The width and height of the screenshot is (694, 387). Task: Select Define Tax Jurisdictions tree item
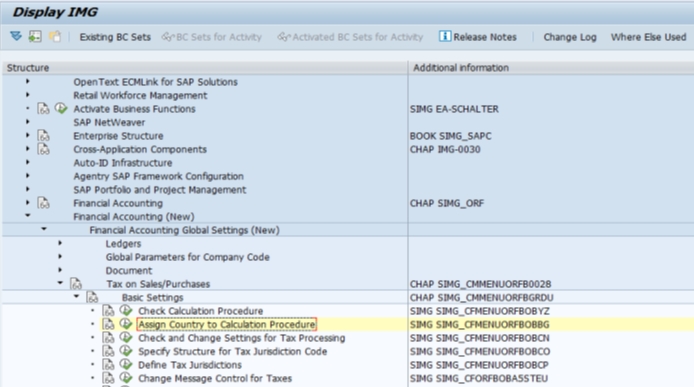pos(190,365)
